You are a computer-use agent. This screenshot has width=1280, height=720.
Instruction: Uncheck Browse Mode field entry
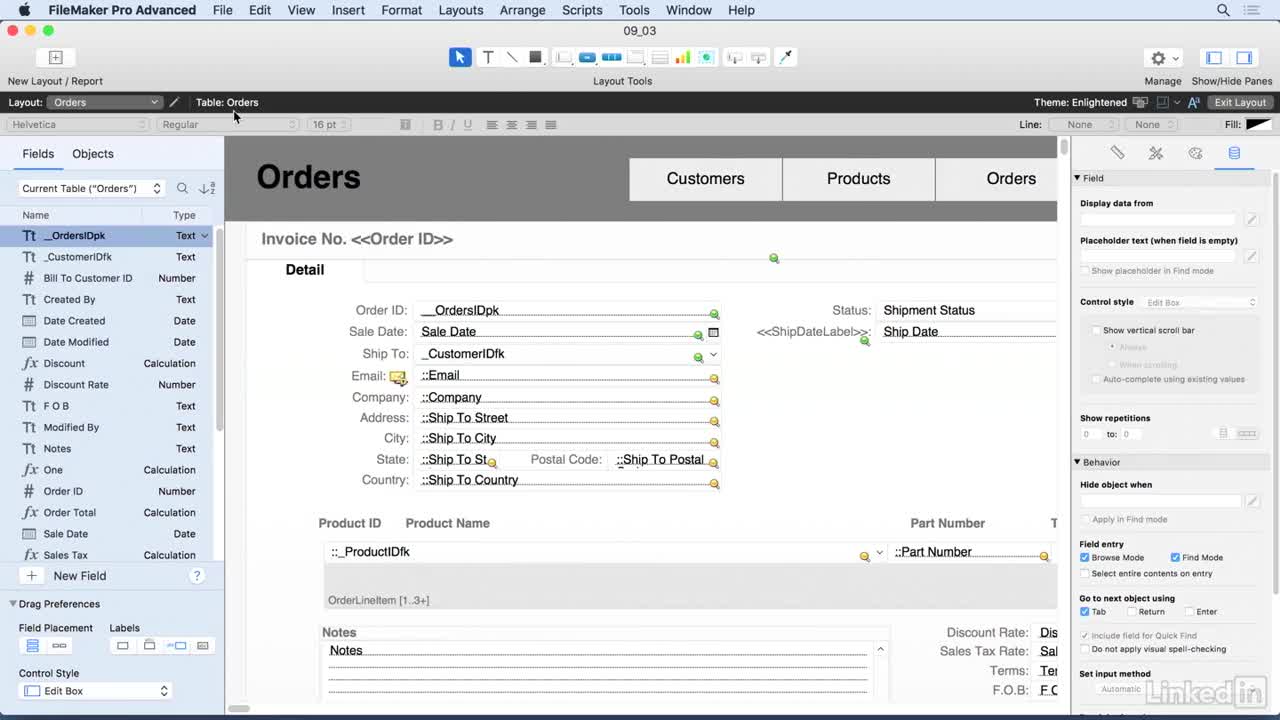pos(1085,558)
